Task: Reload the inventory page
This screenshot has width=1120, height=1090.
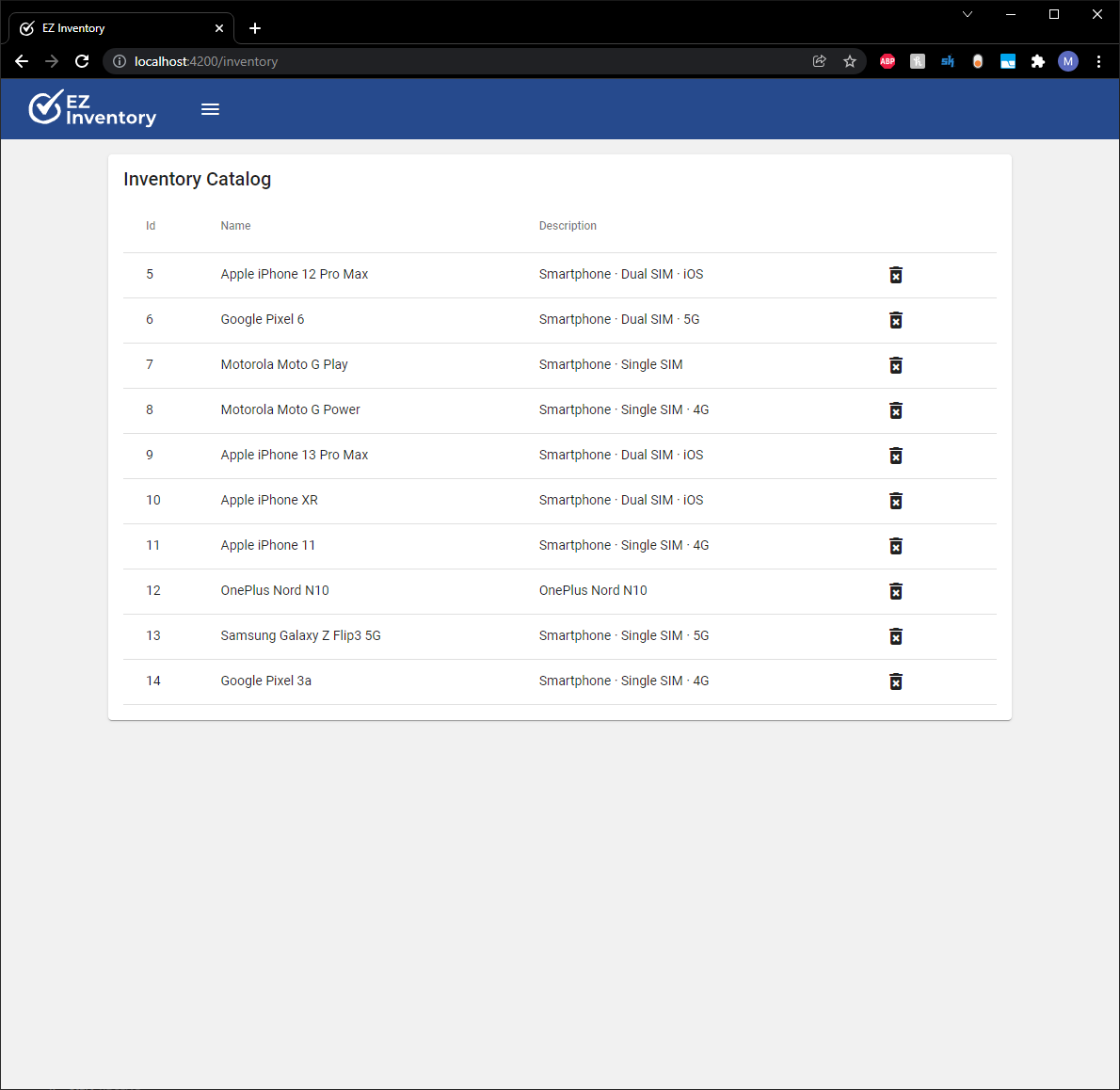Action: 81,61
